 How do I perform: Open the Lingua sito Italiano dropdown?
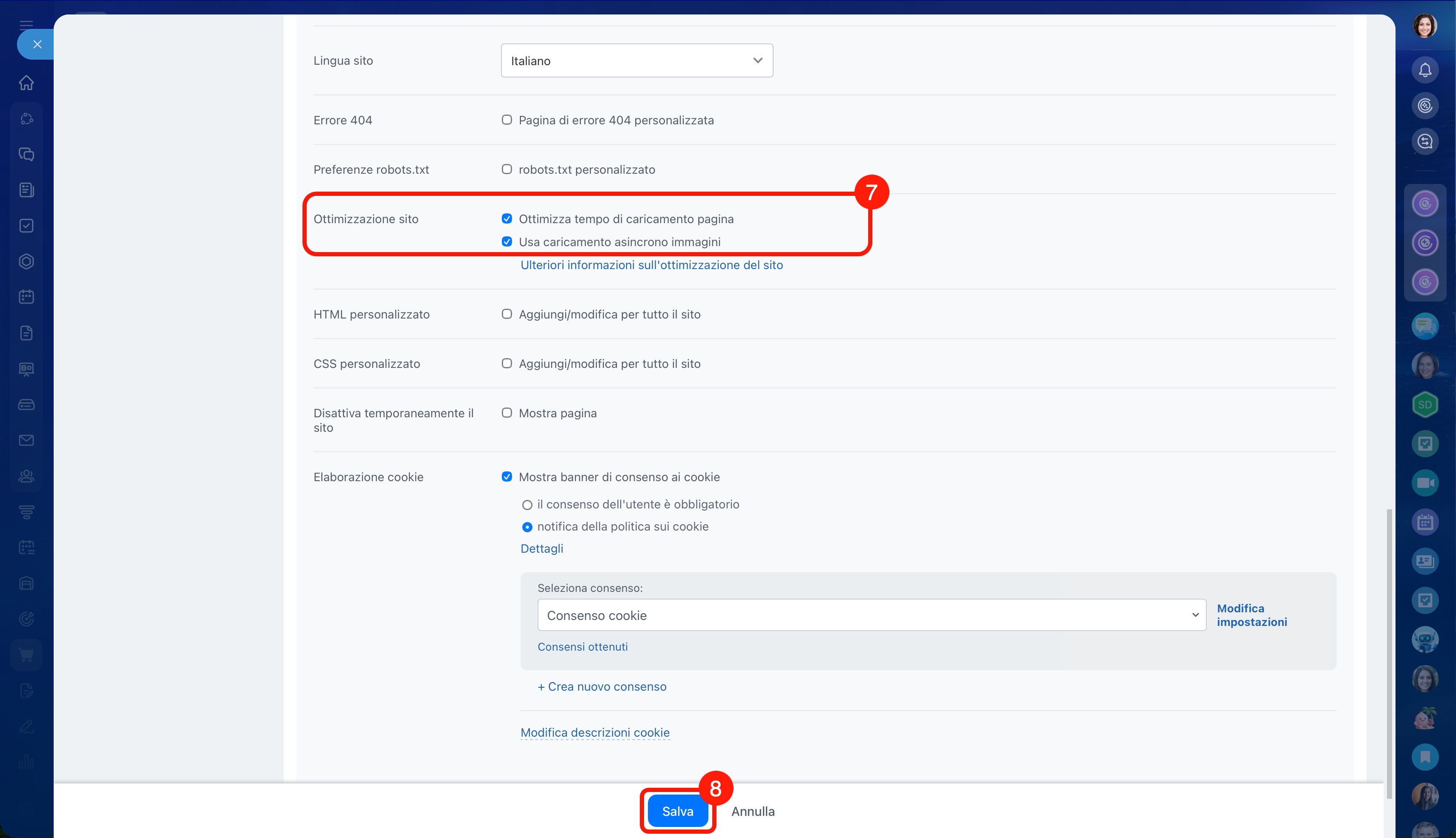(637, 60)
